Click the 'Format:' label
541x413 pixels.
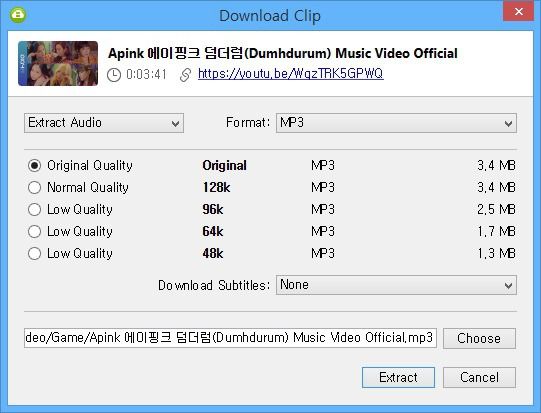coord(248,122)
